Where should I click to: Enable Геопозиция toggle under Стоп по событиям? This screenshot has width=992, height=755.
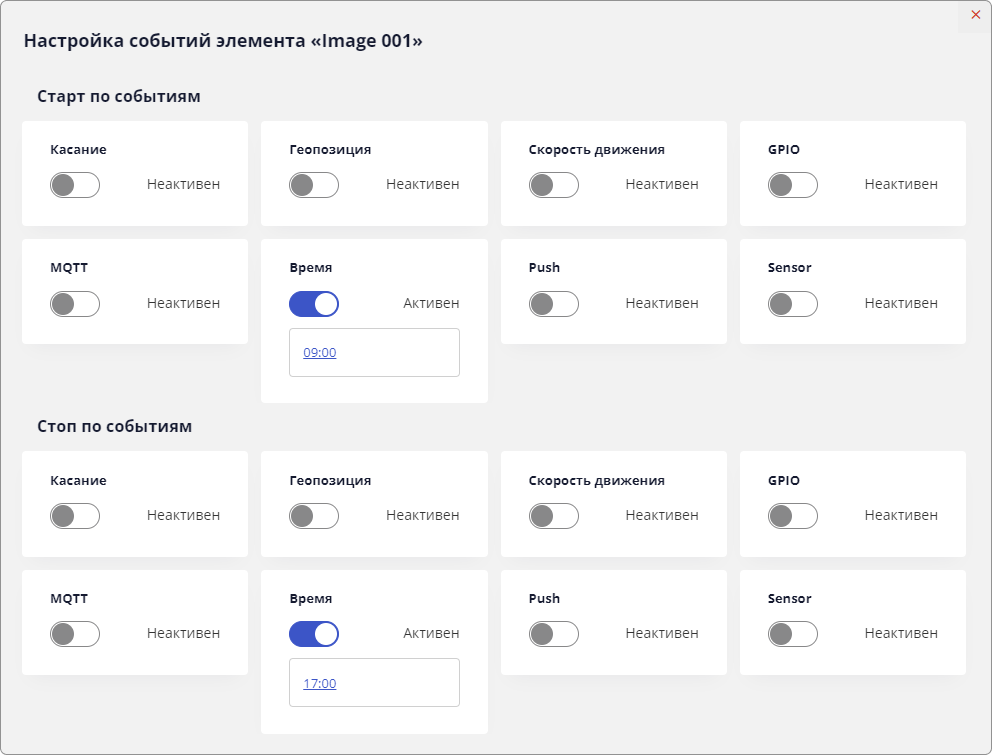[x=314, y=516]
